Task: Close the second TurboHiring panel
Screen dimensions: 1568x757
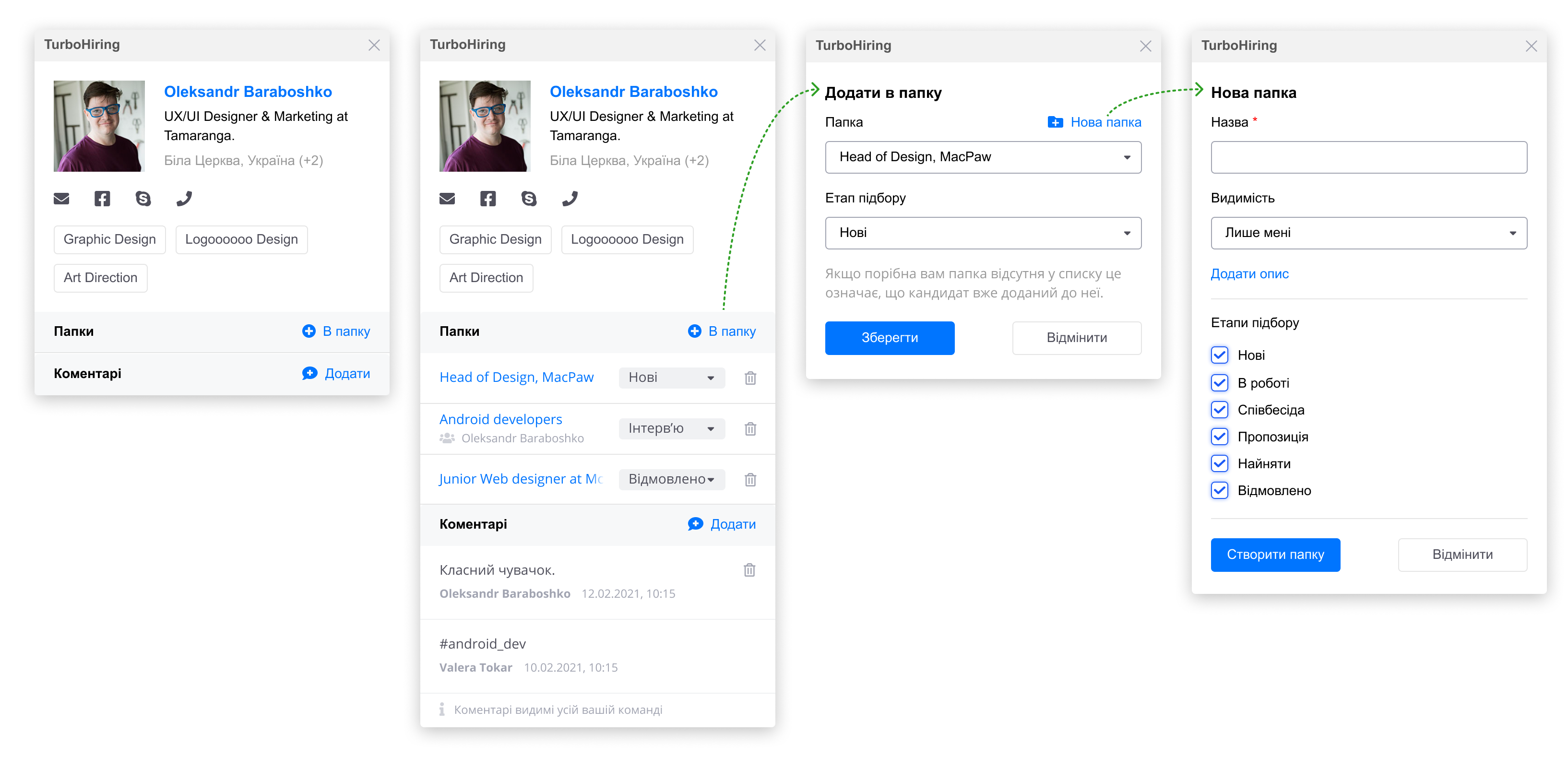Action: [760, 45]
